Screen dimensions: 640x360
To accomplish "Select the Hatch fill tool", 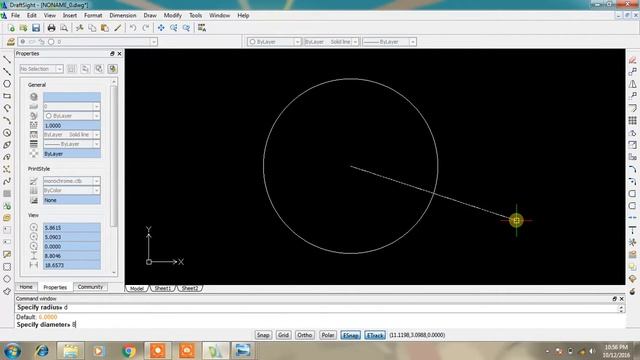I will coord(7,193).
